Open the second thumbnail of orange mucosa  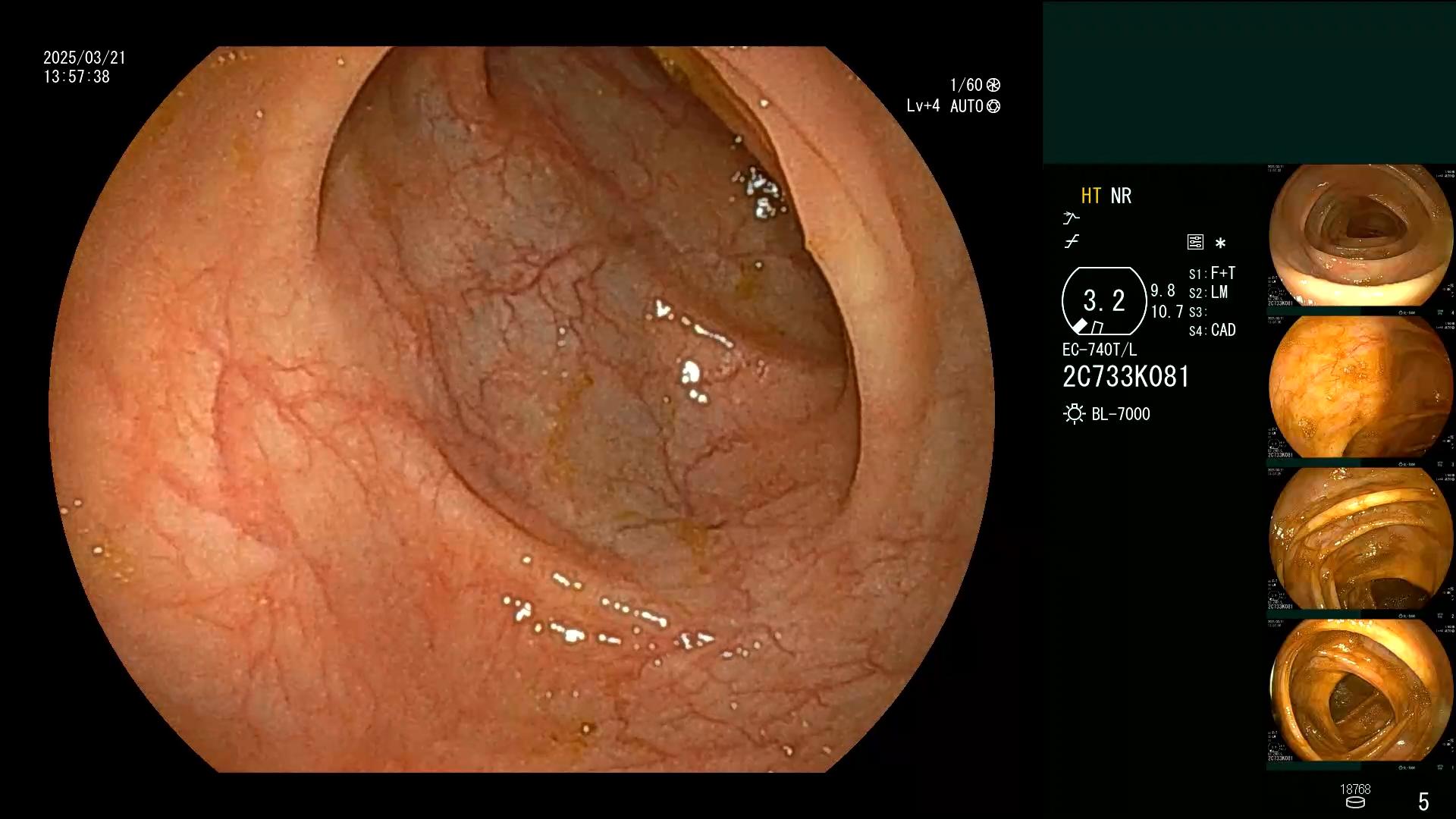point(1361,388)
